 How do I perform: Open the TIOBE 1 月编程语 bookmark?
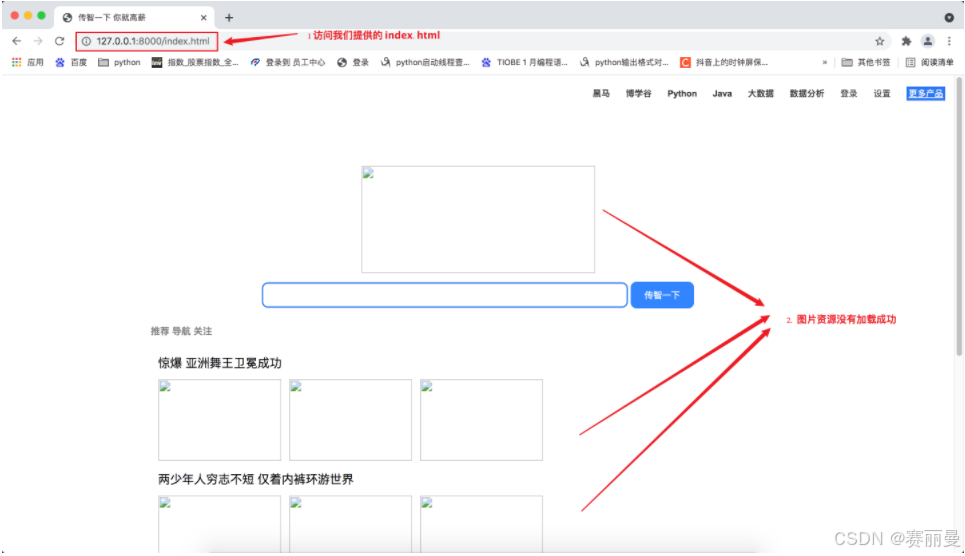(x=524, y=62)
